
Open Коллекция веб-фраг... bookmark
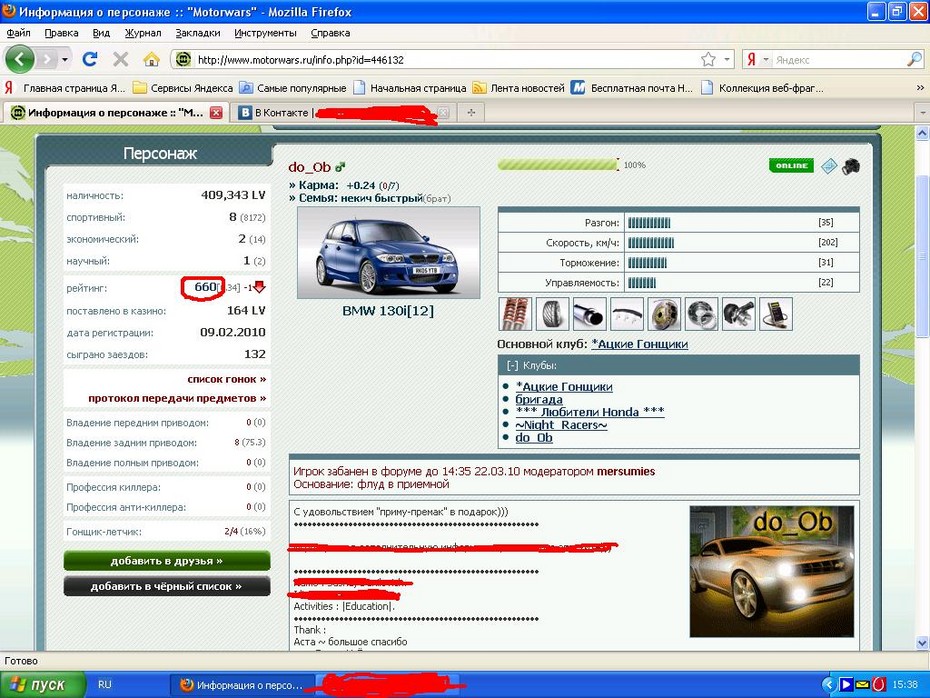coord(762,88)
